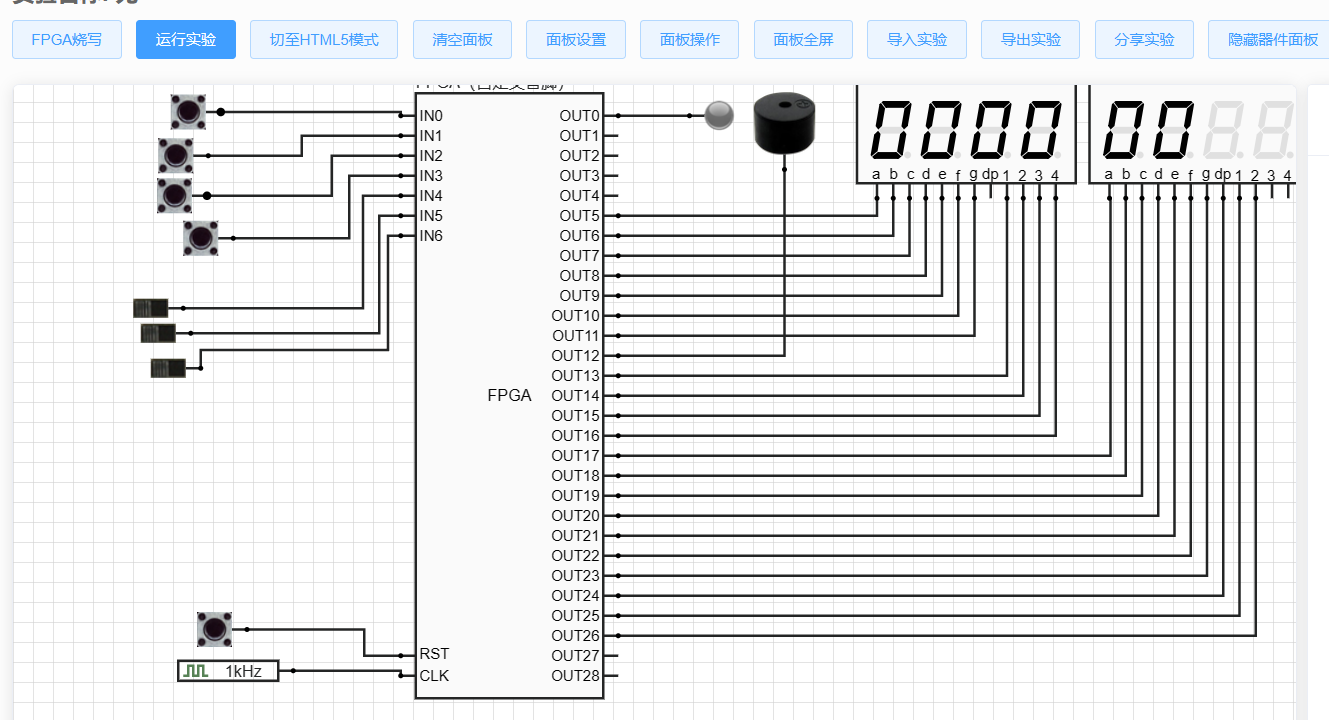Select the 1kHz clock source component
This screenshot has height=720, width=1329.
228,671
